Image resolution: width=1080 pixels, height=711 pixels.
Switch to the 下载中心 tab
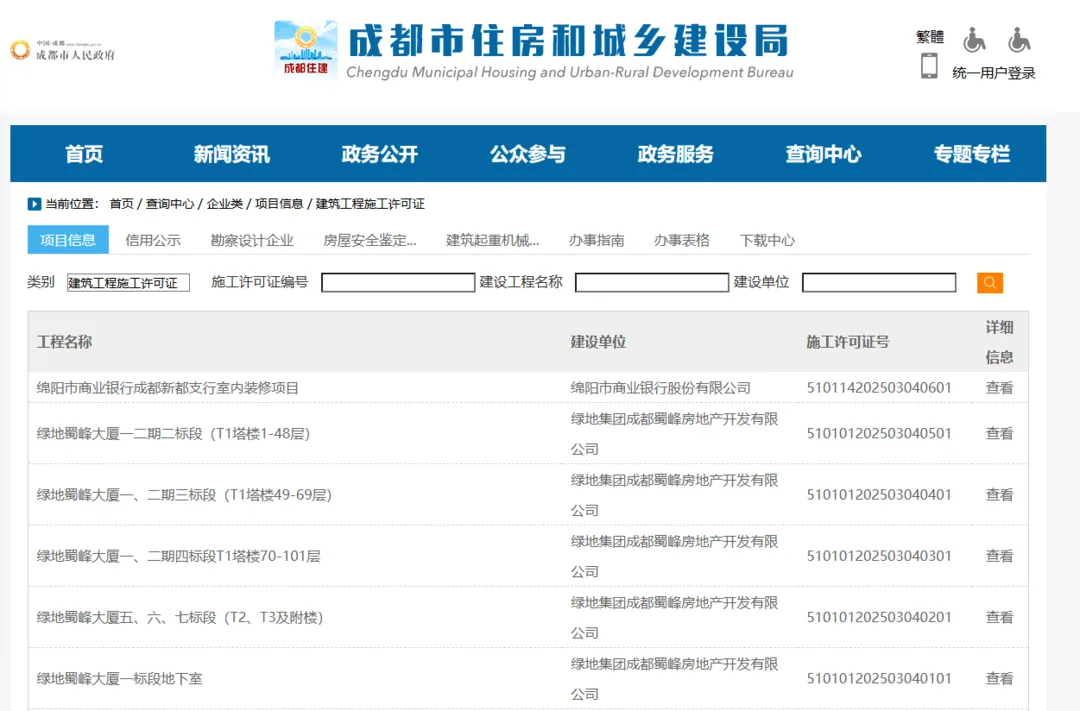pyautogui.click(x=767, y=240)
